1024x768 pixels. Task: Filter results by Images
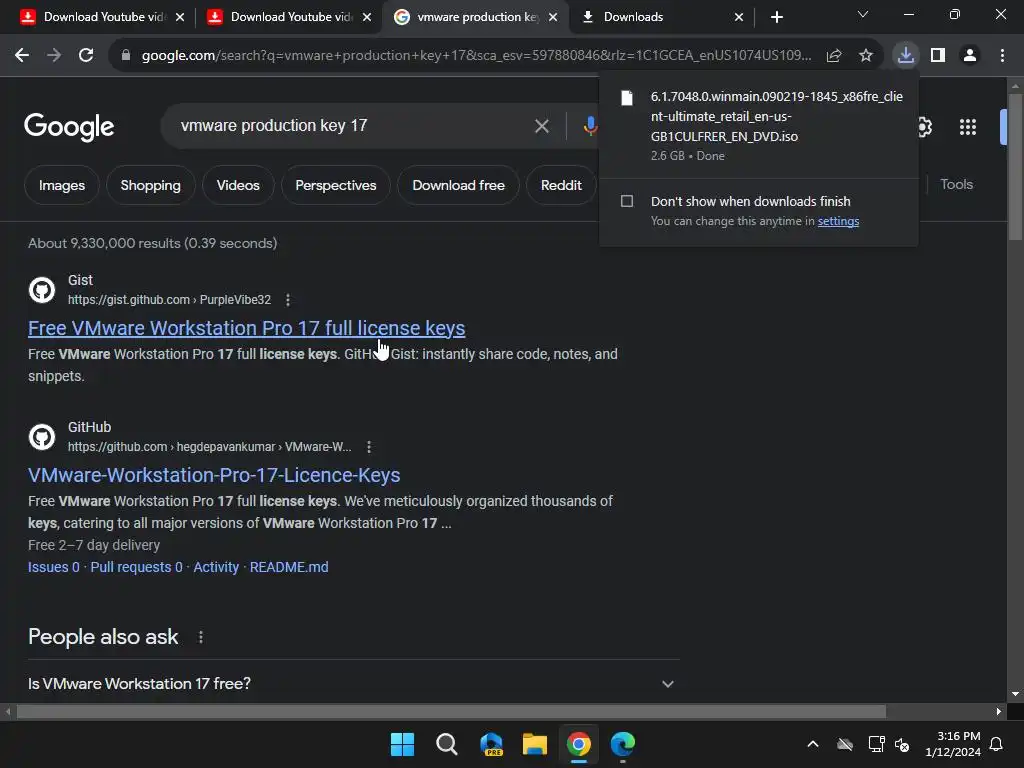pyautogui.click(x=61, y=185)
